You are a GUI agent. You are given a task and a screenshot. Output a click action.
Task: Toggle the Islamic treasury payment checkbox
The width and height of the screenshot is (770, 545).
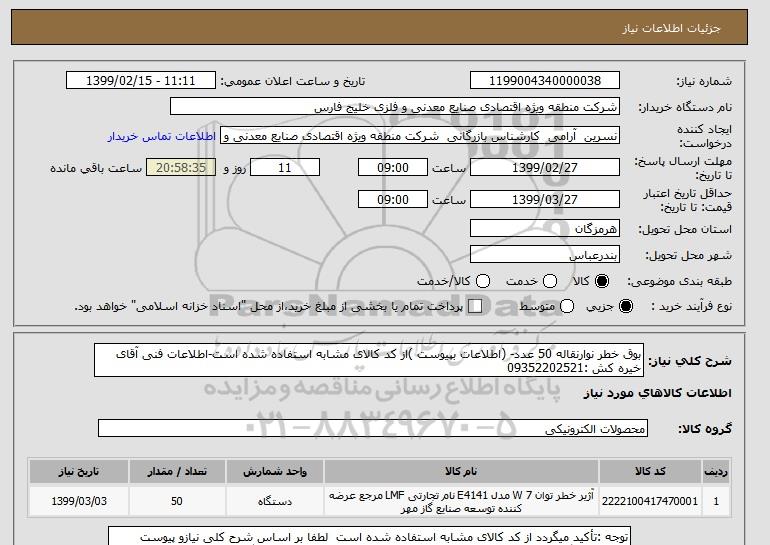click(x=475, y=306)
